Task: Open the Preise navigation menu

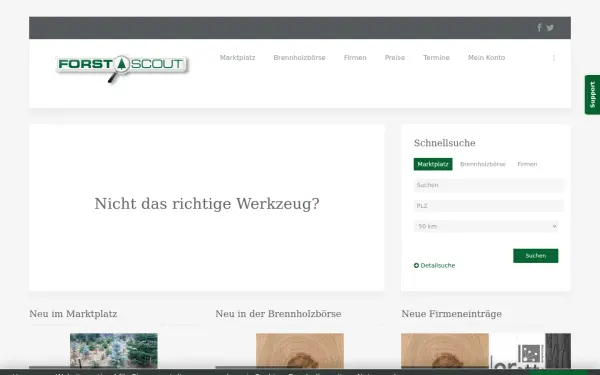Action: coord(395,57)
